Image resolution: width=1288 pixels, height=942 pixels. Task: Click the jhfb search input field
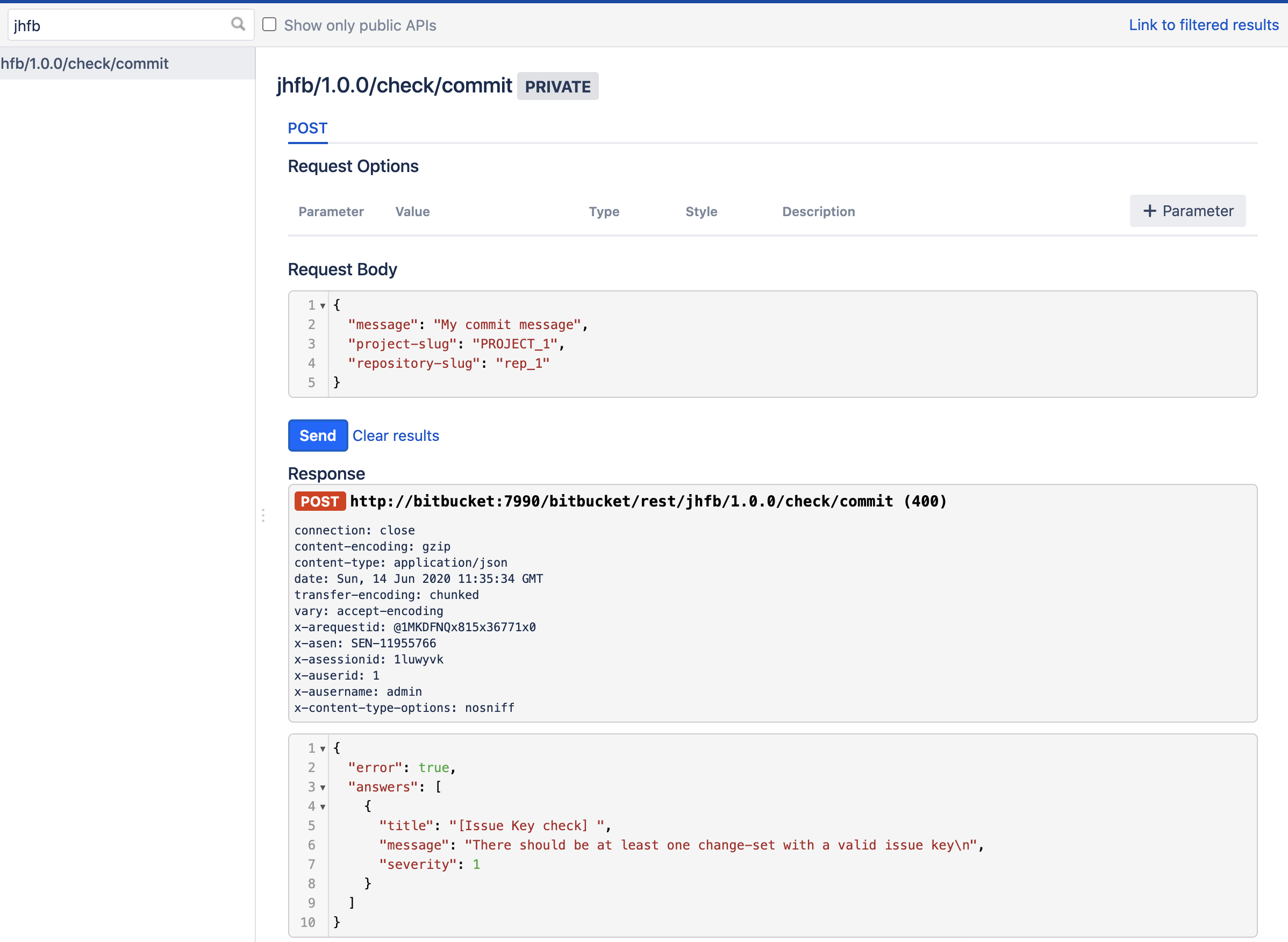point(114,26)
